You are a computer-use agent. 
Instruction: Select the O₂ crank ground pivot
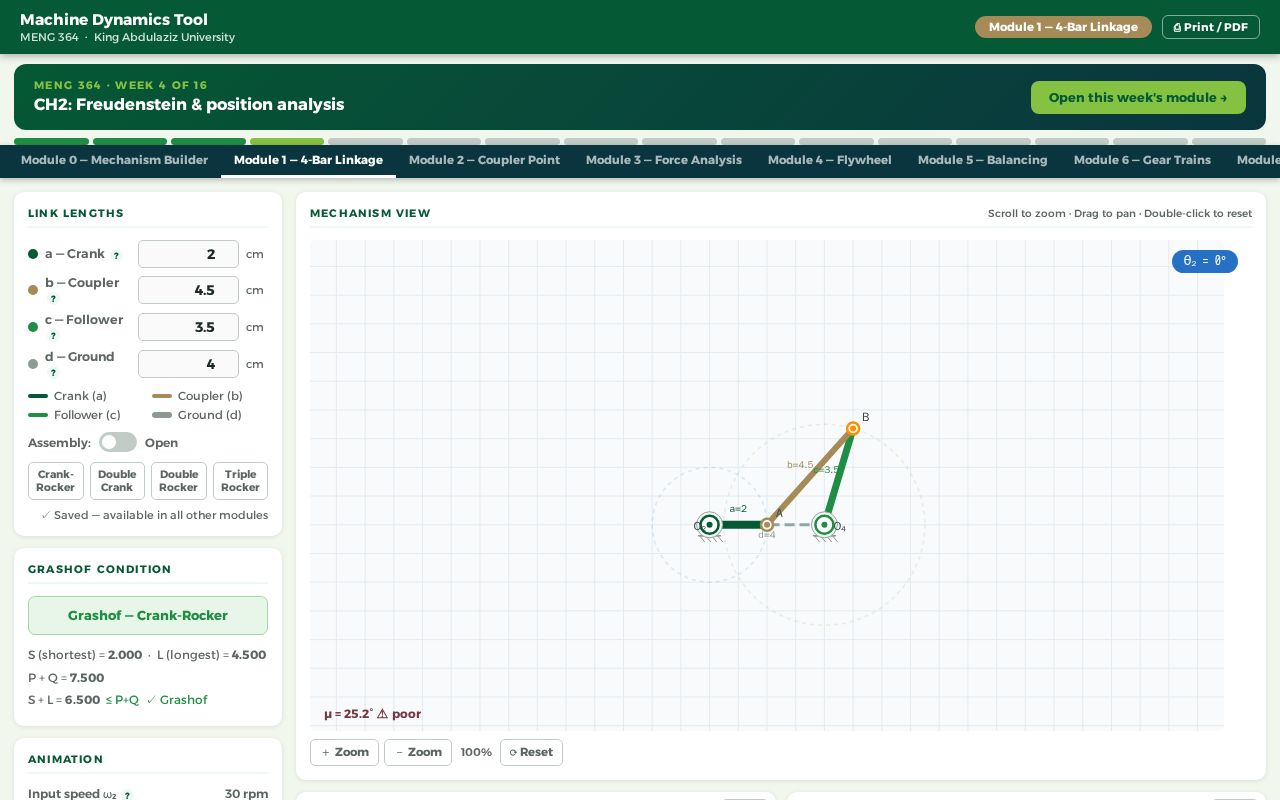(709, 525)
